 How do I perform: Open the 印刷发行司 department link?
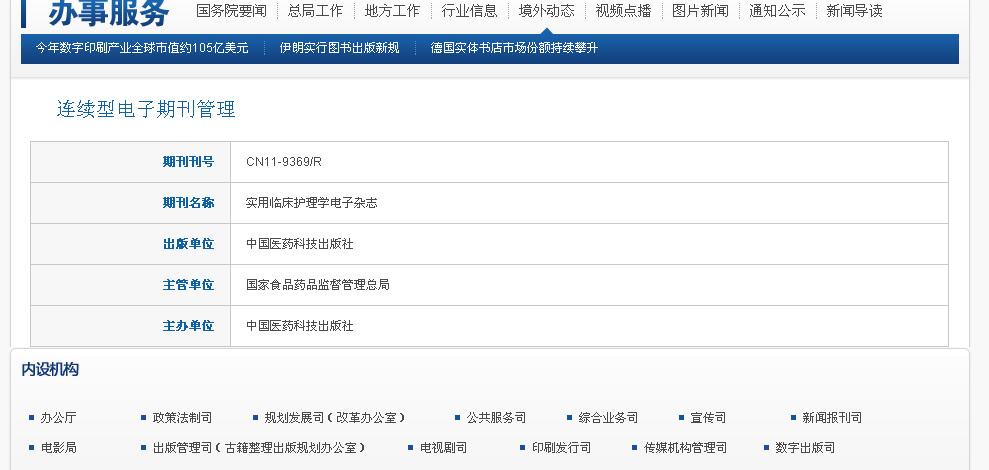pos(561,448)
